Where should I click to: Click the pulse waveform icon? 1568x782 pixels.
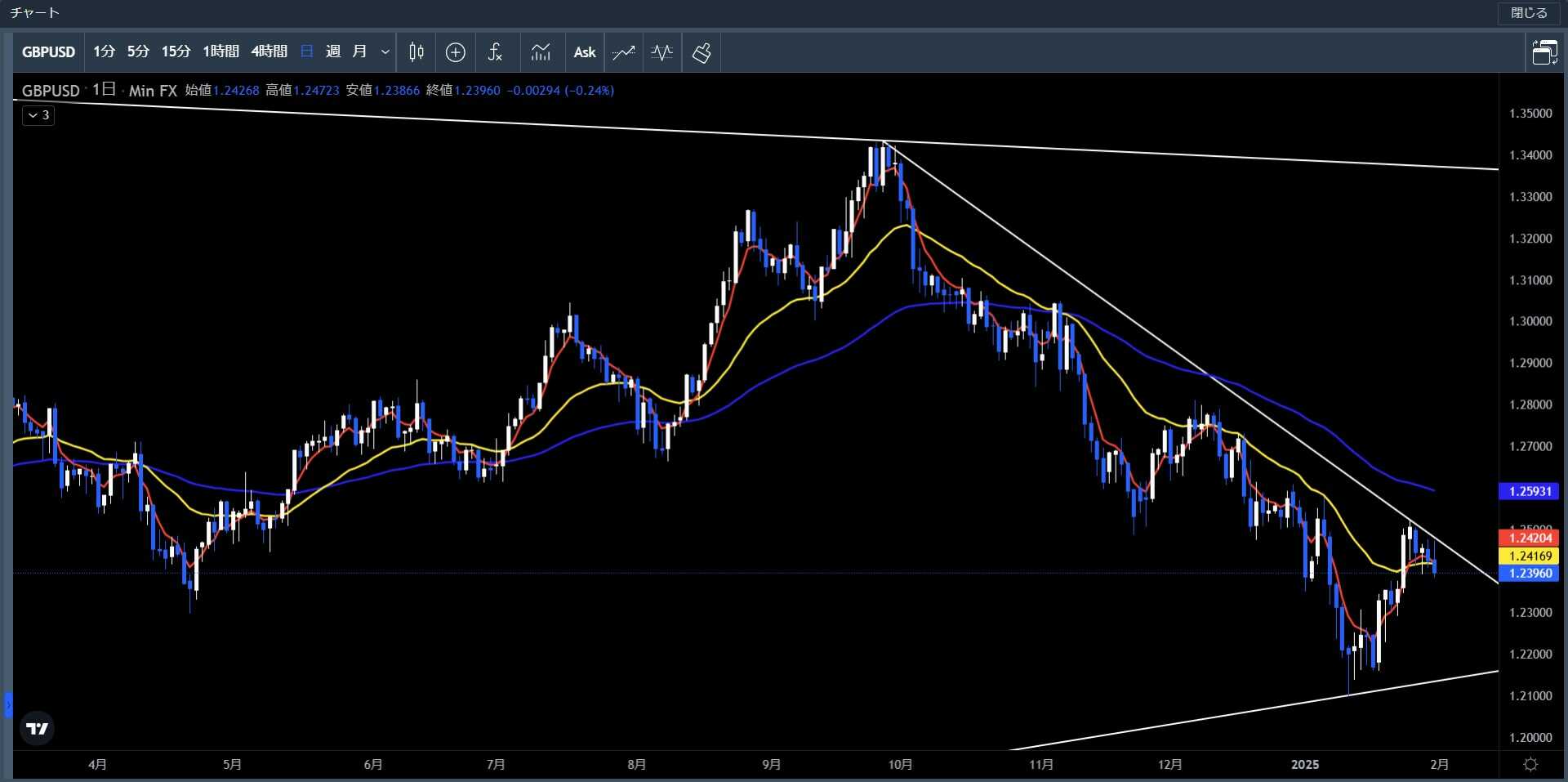tap(662, 52)
